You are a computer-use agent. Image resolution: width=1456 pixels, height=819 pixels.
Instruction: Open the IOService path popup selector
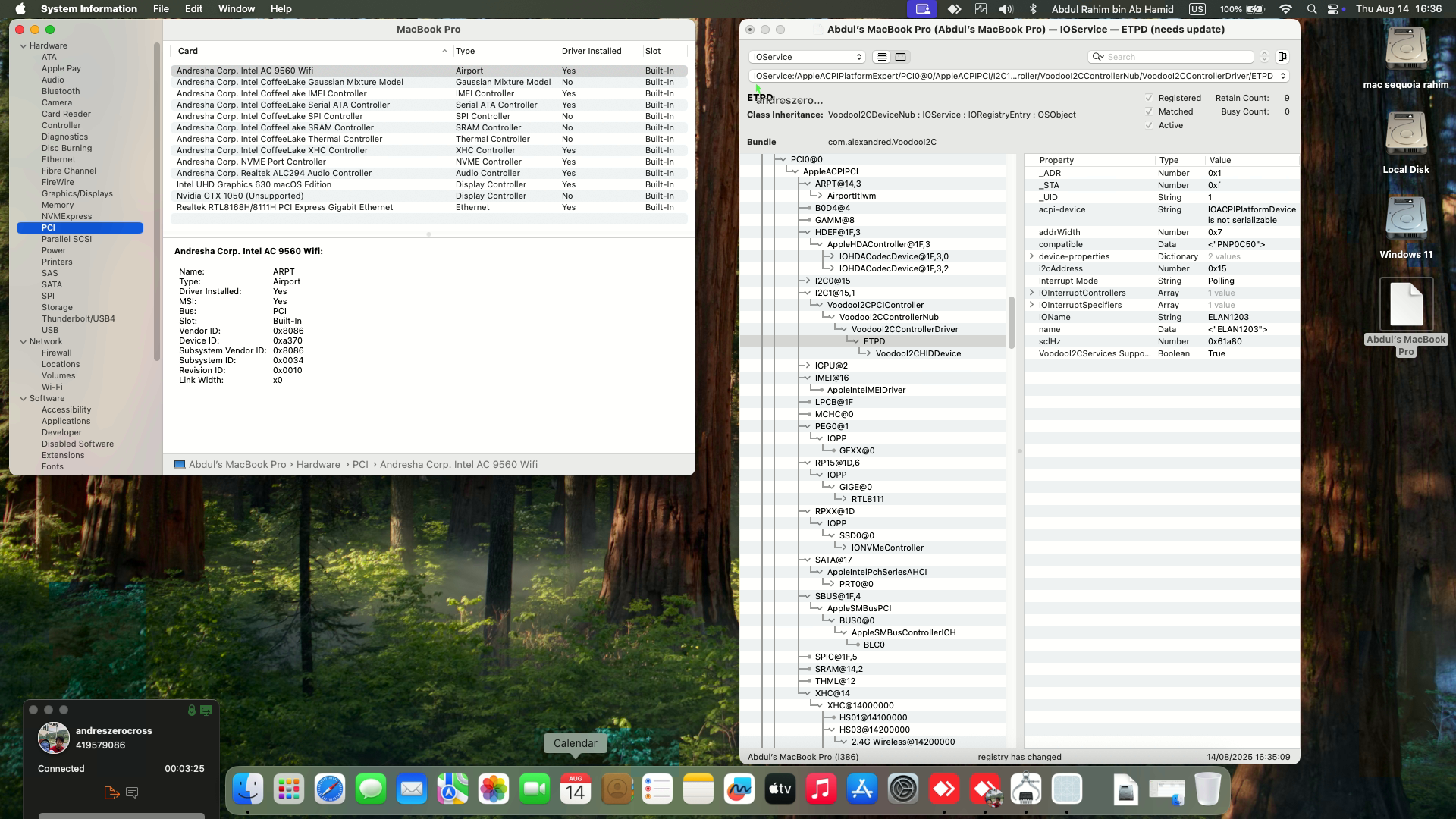coord(1018,76)
